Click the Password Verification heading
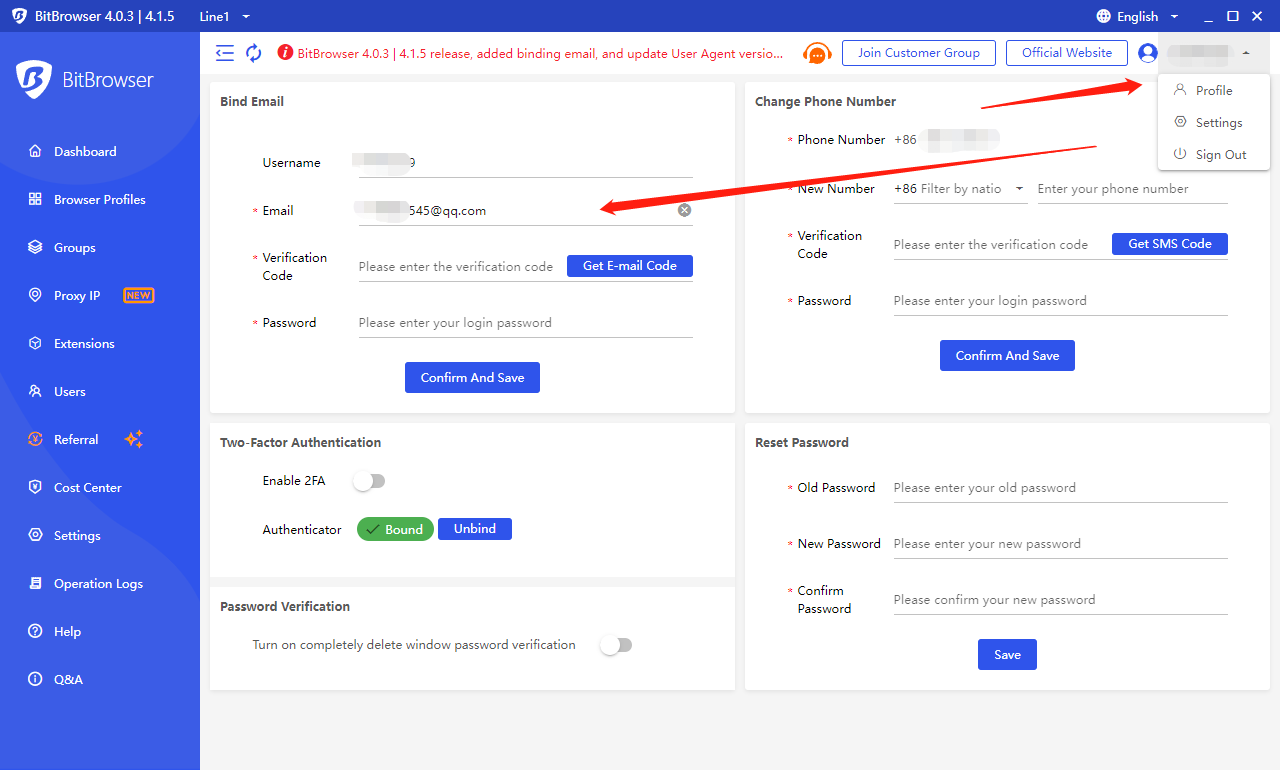Image resolution: width=1280 pixels, height=770 pixels. click(285, 607)
